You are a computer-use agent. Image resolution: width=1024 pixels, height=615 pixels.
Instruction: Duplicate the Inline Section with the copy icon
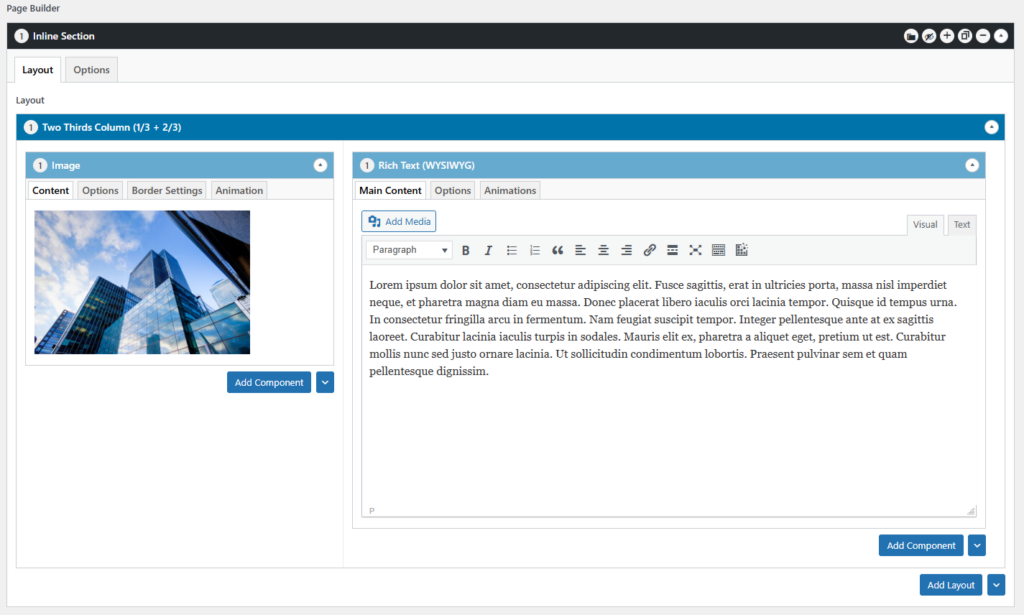(965, 36)
